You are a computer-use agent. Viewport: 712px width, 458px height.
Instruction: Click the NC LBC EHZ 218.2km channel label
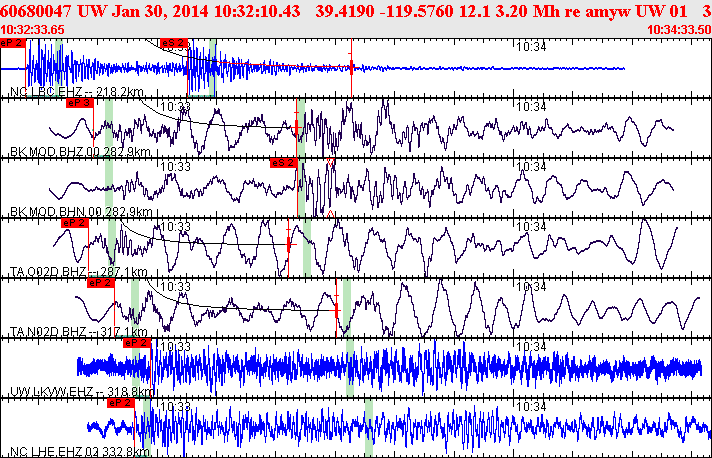77,92
